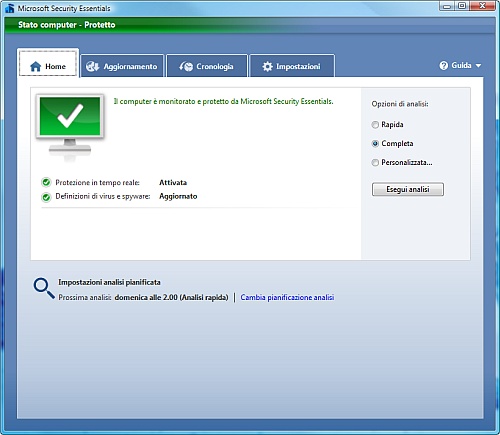Click the question mark Guida icon
Image resolution: width=500 pixels, height=435 pixels.
point(444,65)
